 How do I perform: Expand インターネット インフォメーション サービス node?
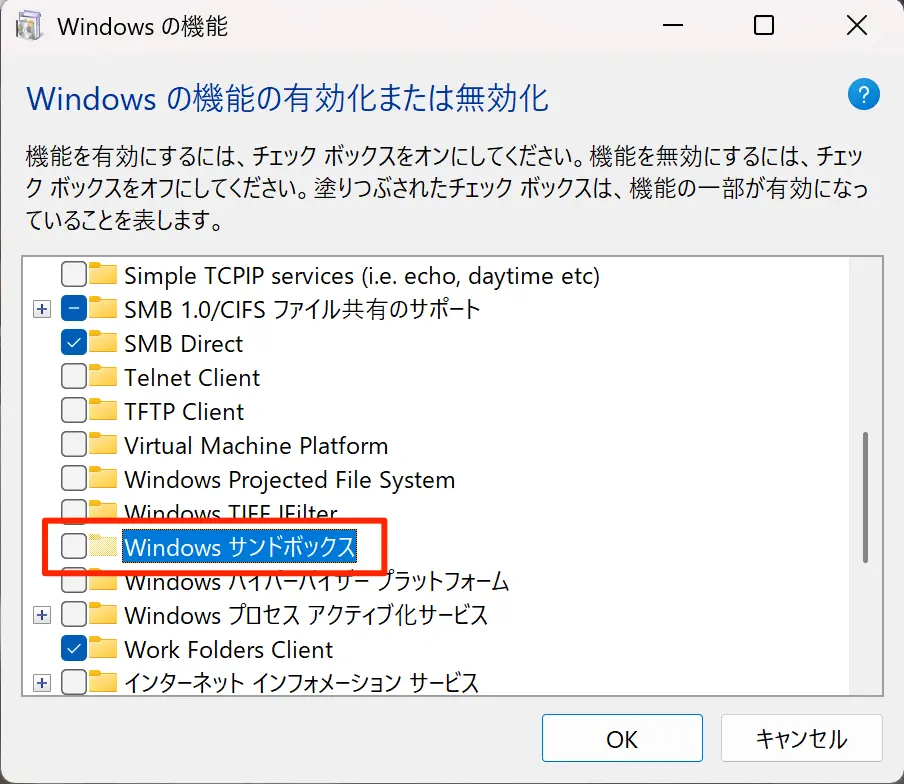click(41, 682)
